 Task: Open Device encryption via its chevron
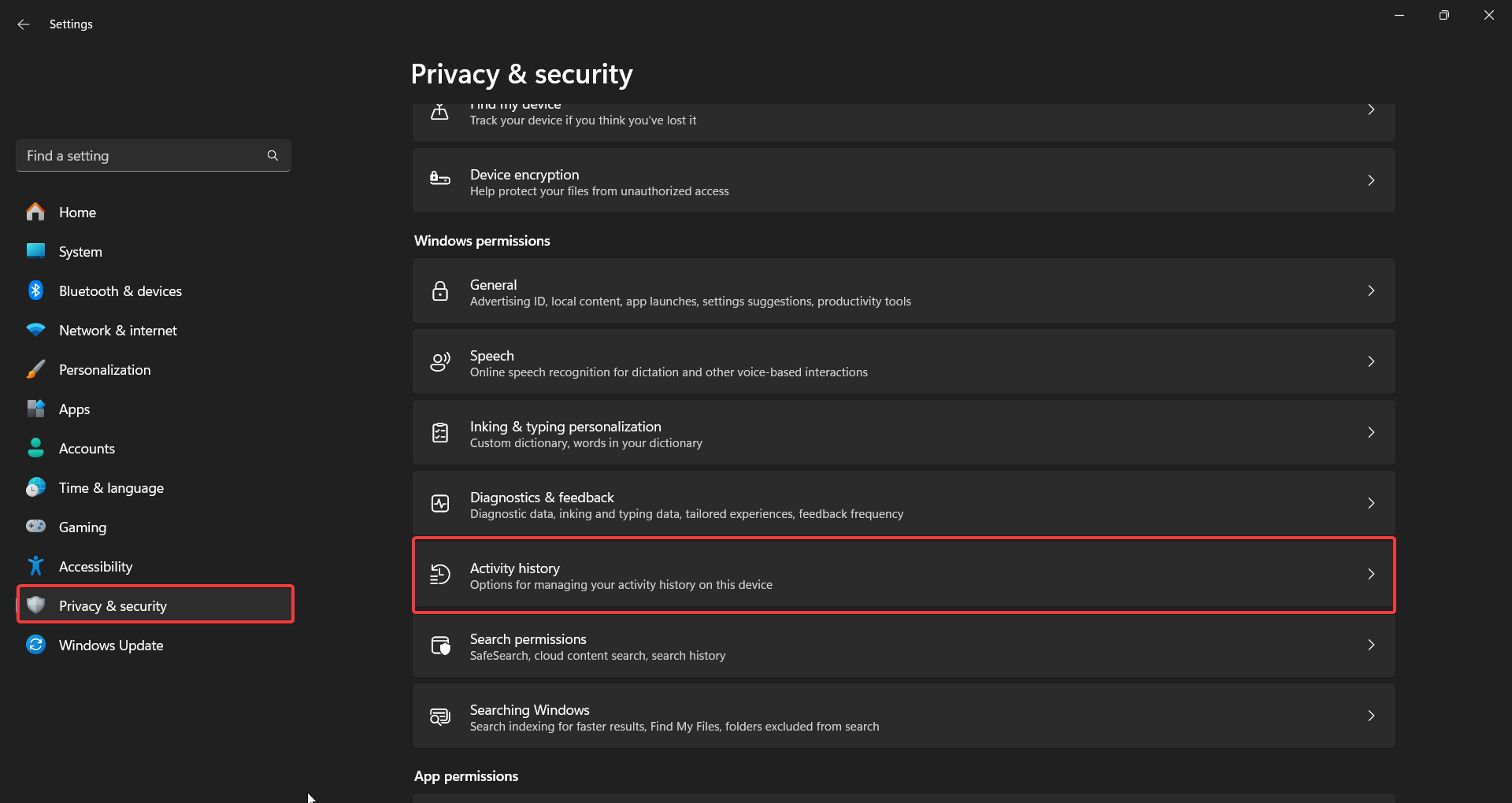[1371, 180]
